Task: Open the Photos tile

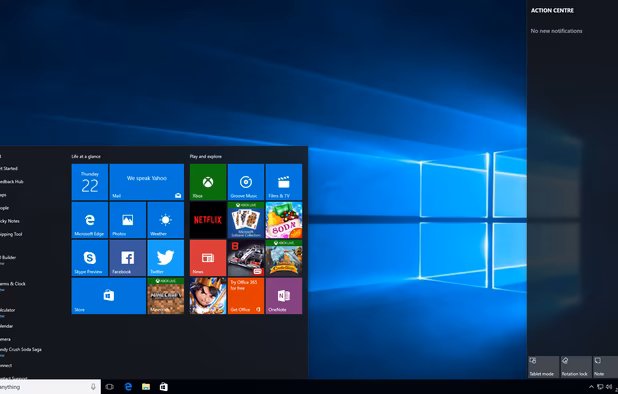Action: tap(128, 220)
